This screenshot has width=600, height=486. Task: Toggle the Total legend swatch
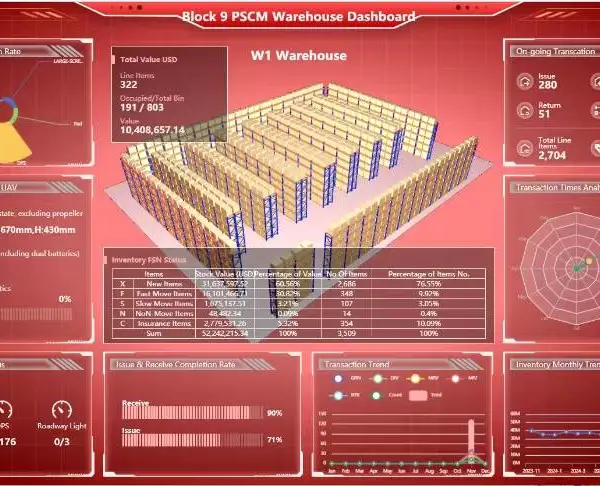[x=418, y=395]
